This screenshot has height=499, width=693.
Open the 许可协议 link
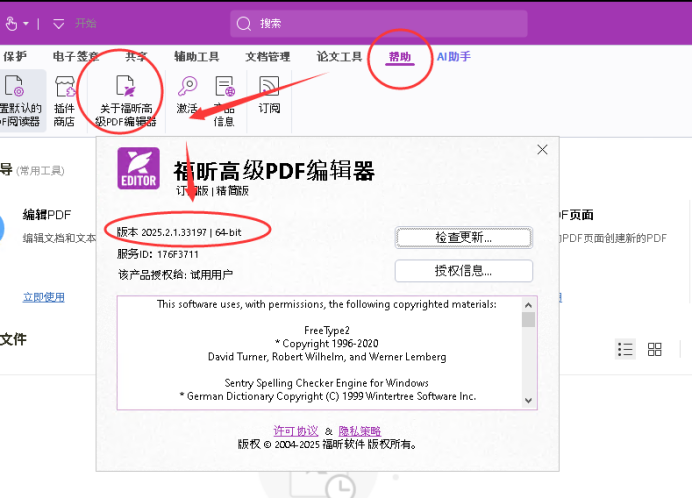[x=295, y=430]
